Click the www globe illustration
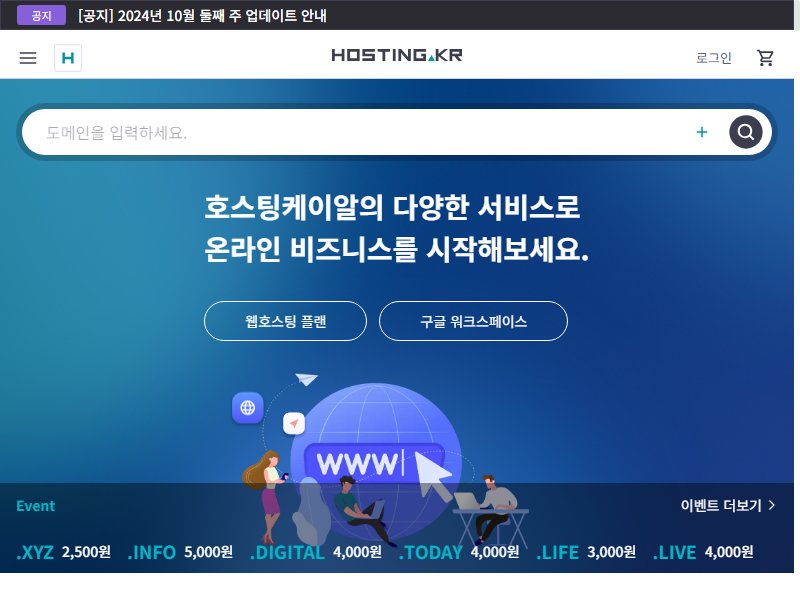 coord(377,462)
